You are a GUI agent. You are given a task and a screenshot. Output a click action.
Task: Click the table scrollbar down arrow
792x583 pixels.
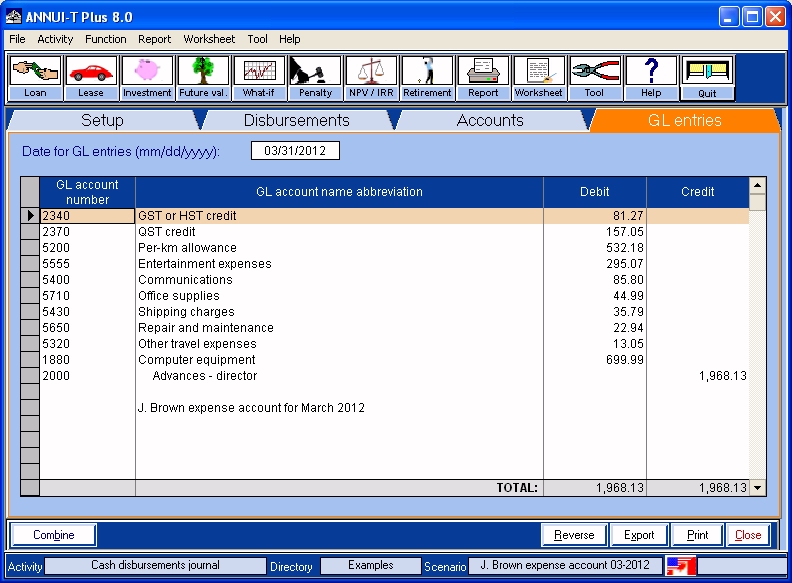pyautogui.click(x=757, y=488)
